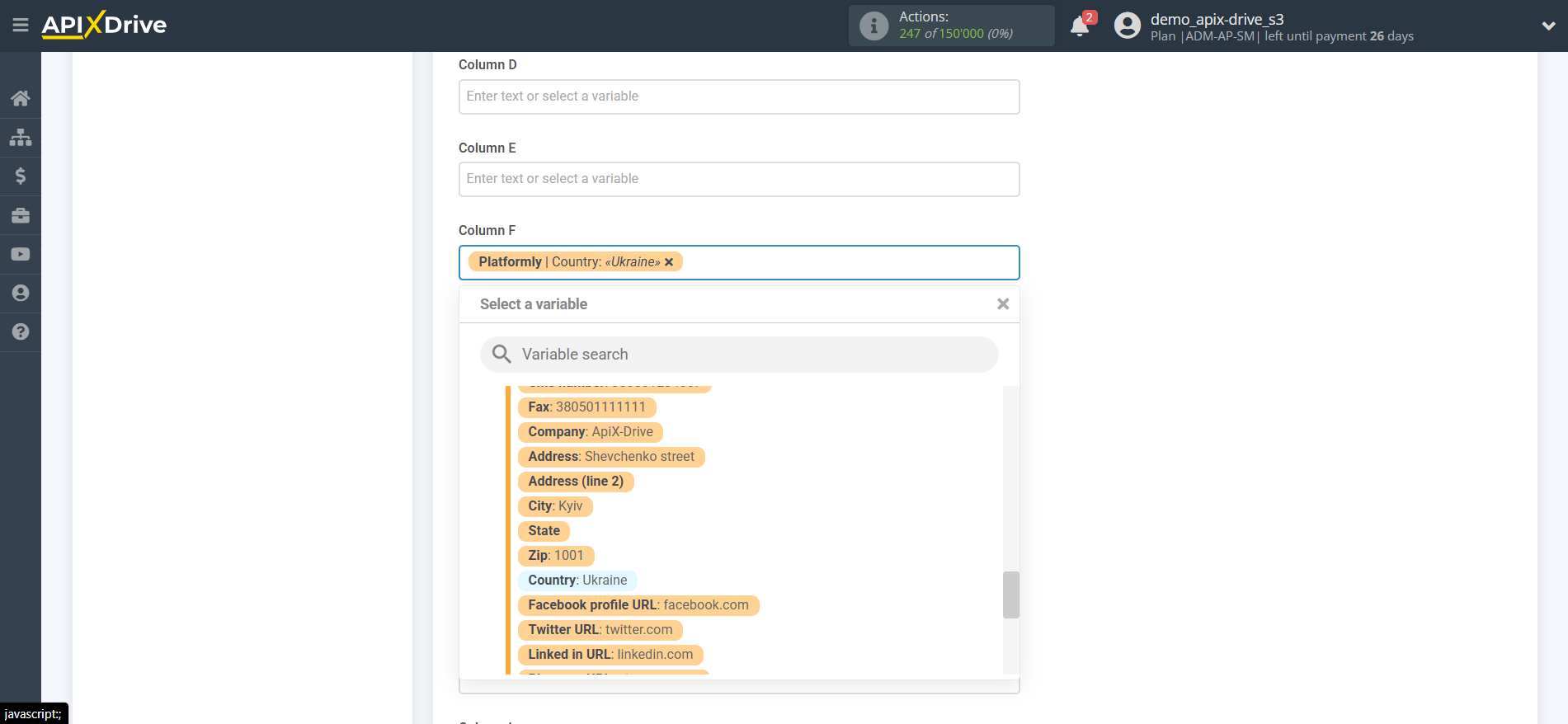Open the billing dollar icon

click(21, 176)
